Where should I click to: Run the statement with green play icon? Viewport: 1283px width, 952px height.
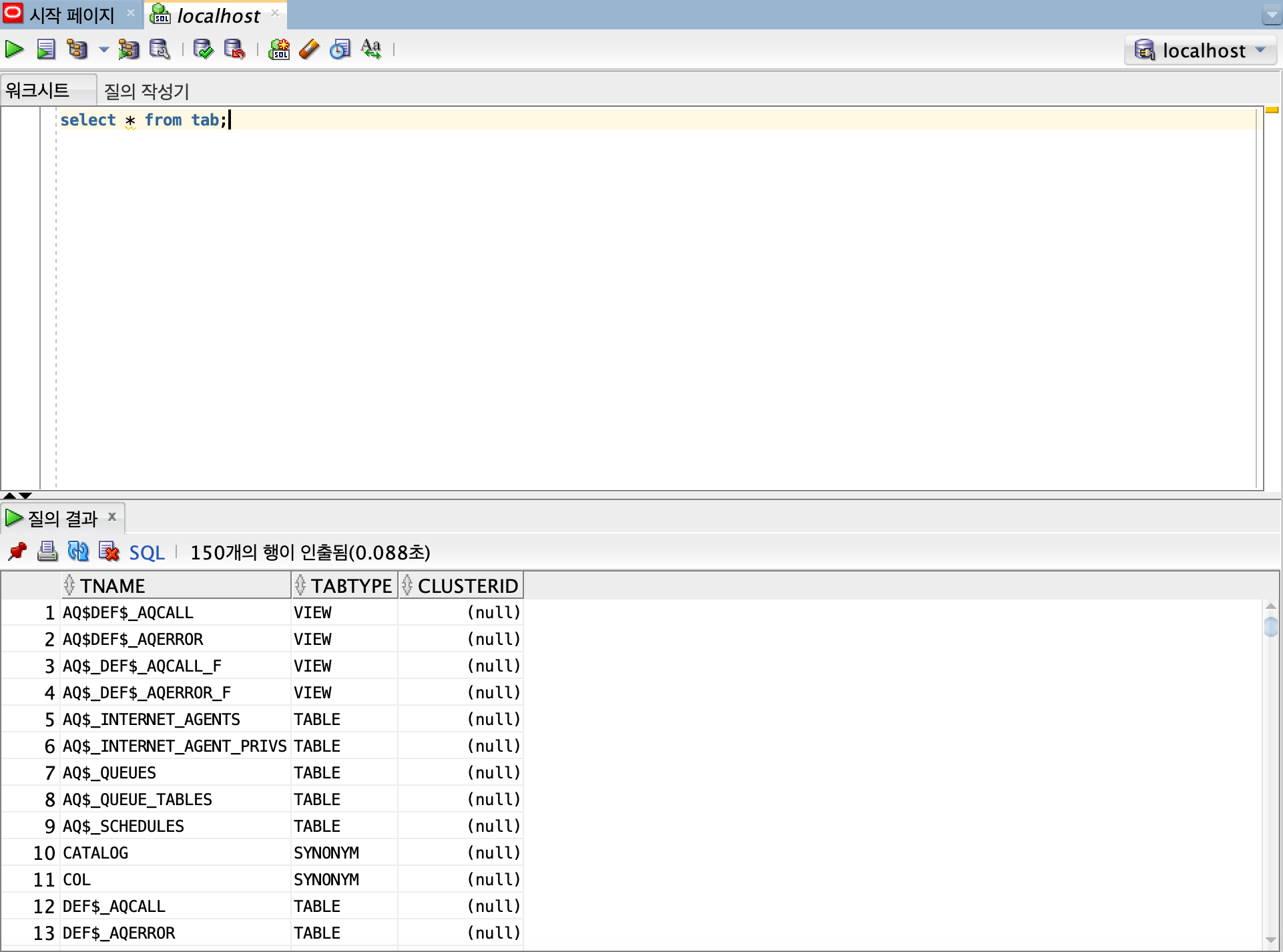[14, 49]
